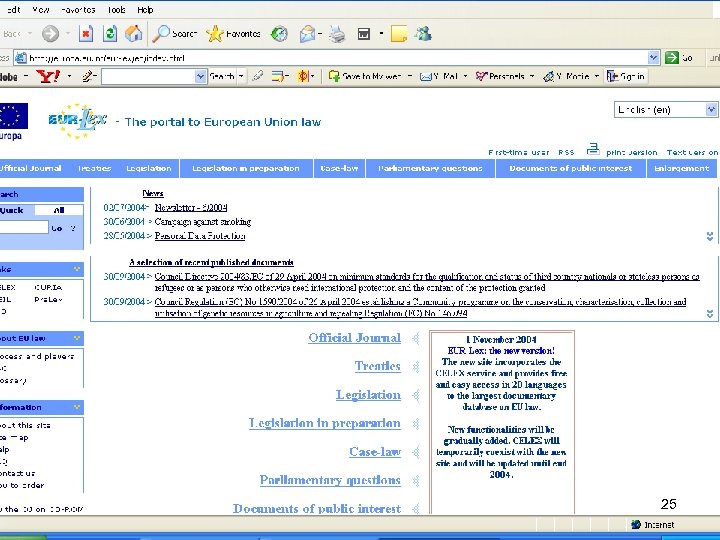Screen dimensions: 720x540
Task: Click the Yahoo toolbar pencil icon
Action: tap(88, 76)
